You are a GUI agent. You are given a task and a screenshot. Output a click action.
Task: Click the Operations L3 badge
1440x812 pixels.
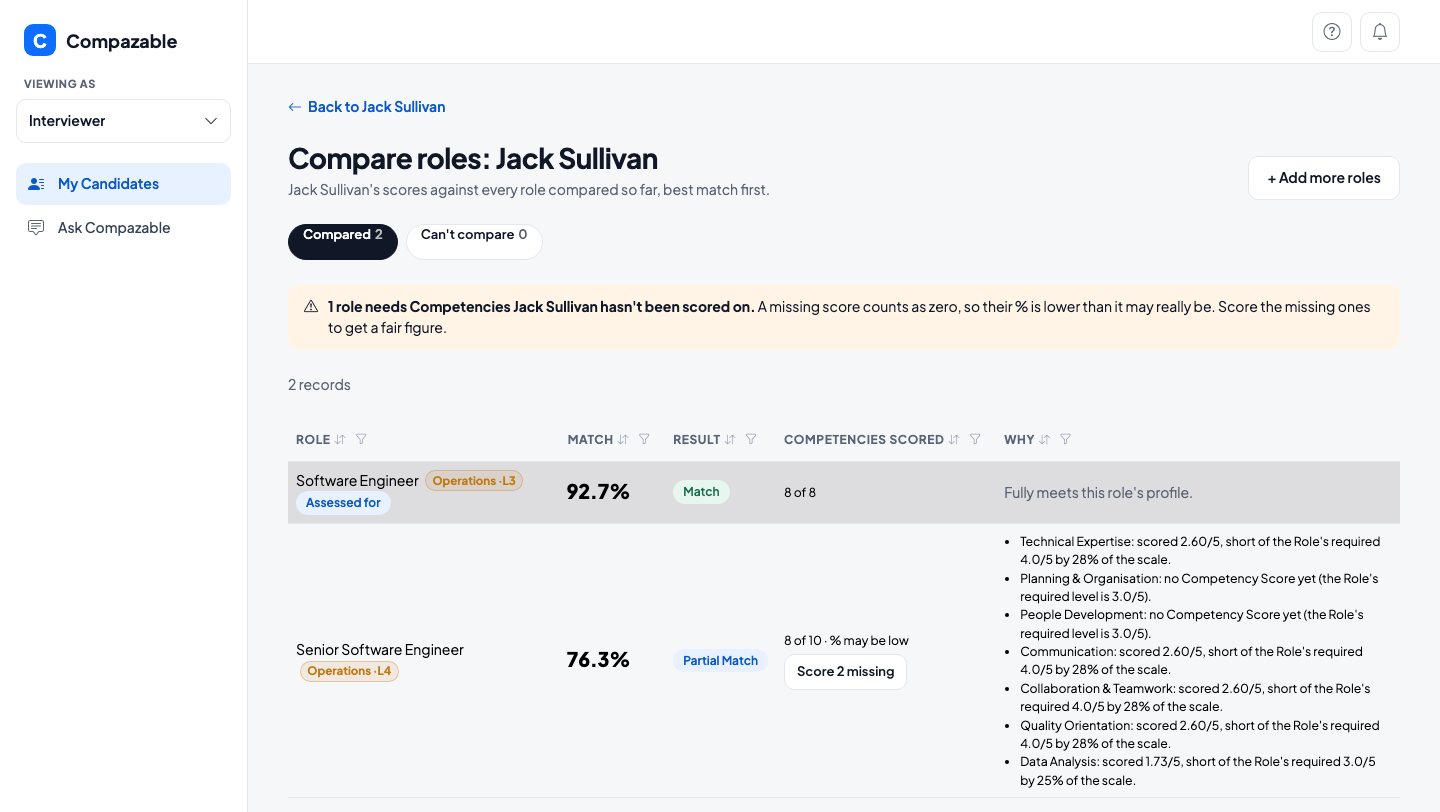pos(474,481)
